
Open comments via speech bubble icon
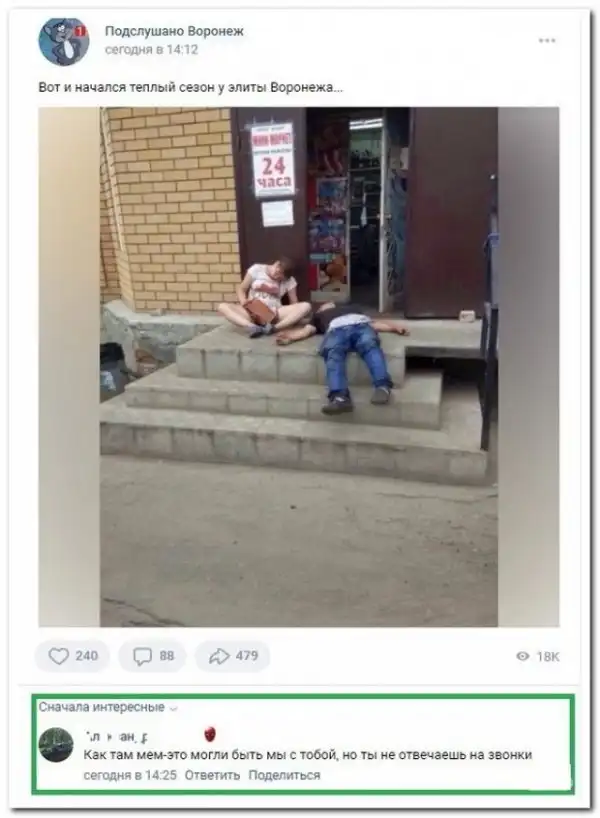click(x=142, y=656)
